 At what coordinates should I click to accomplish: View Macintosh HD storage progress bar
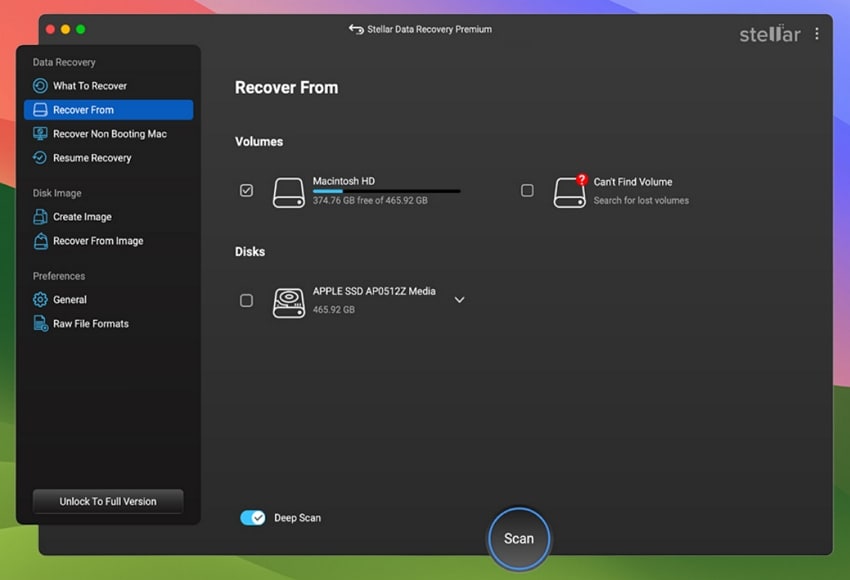pyautogui.click(x=385, y=191)
